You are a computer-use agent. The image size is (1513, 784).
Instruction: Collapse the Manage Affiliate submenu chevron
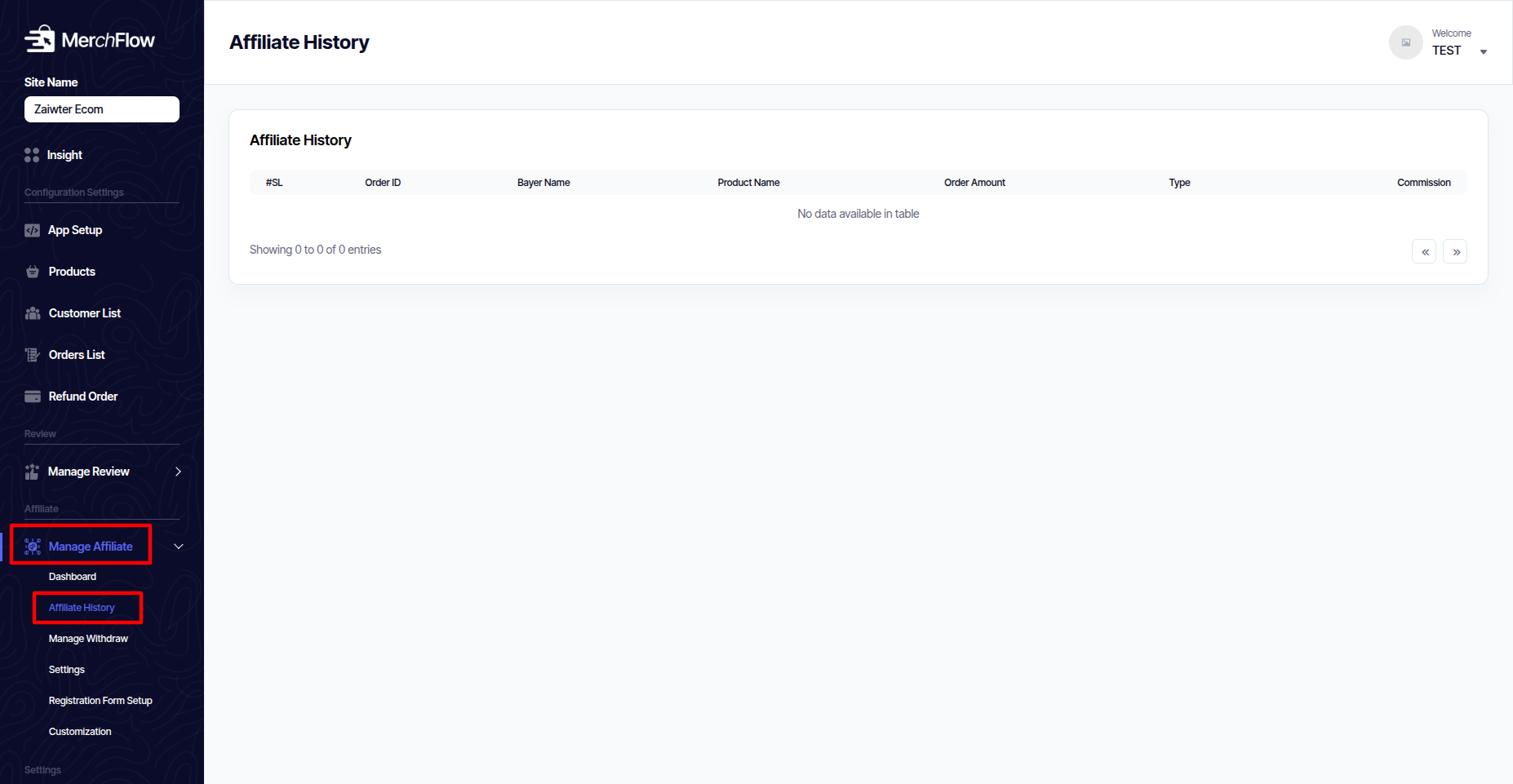coord(179,547)
